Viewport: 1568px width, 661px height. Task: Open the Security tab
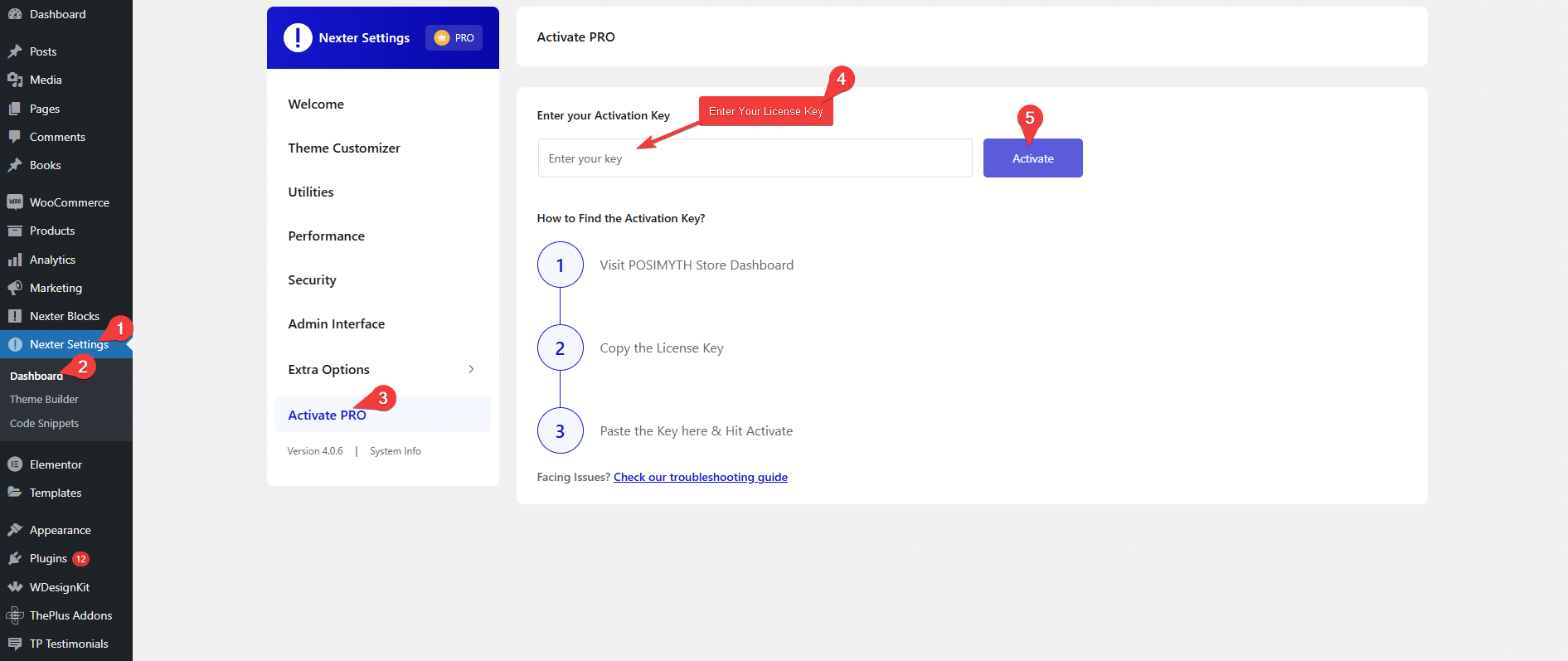point(312,279)
